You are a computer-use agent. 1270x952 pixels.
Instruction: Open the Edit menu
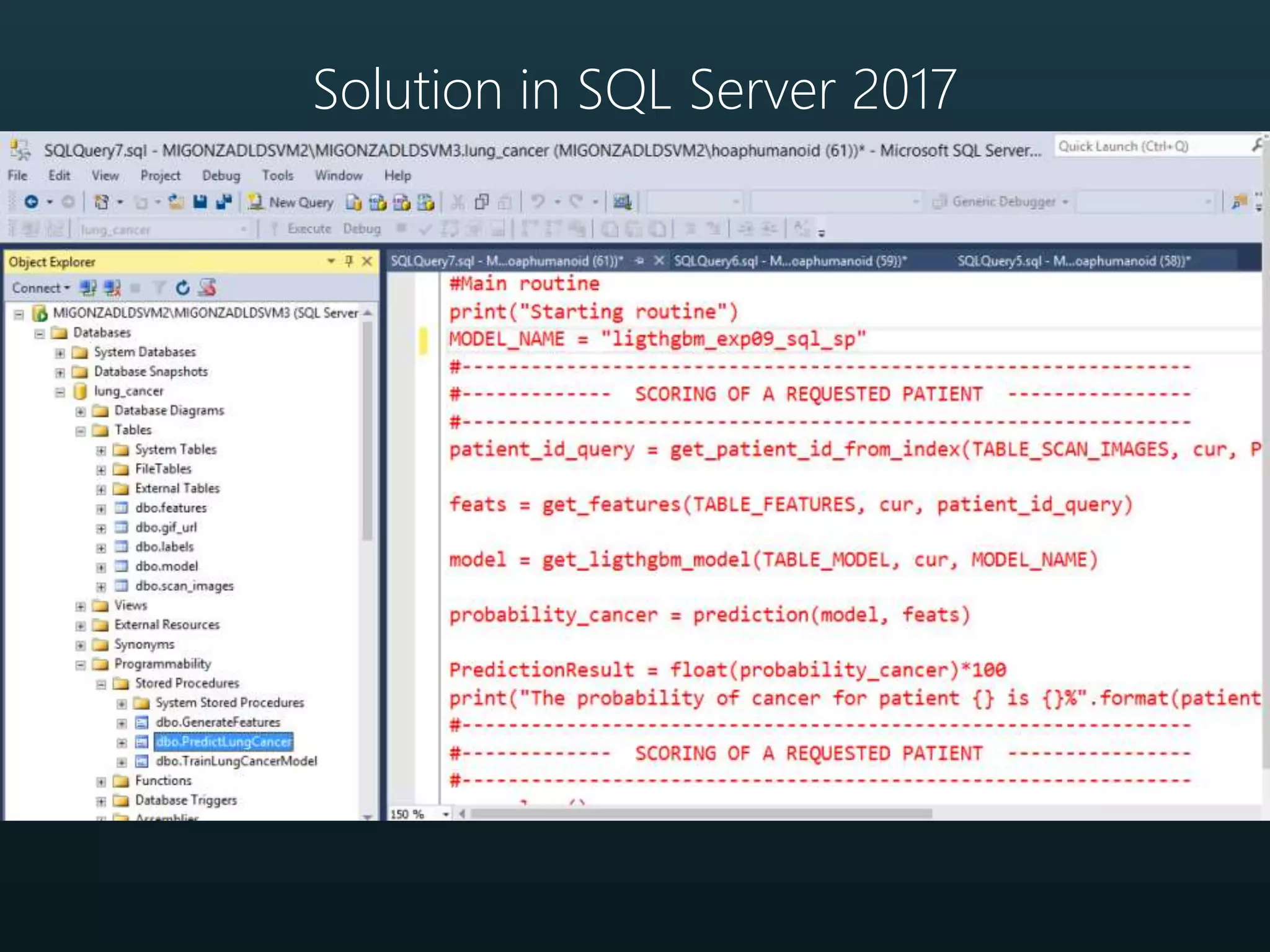(x=60, y=176)
